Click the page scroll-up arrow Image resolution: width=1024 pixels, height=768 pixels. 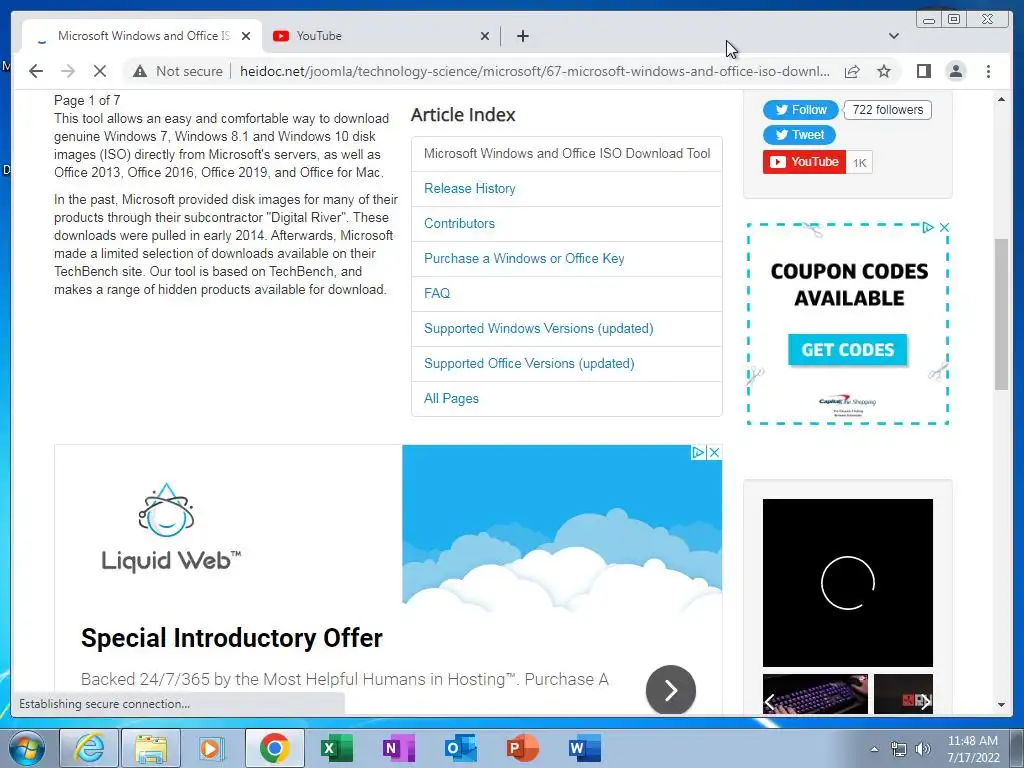point(1001,99)
